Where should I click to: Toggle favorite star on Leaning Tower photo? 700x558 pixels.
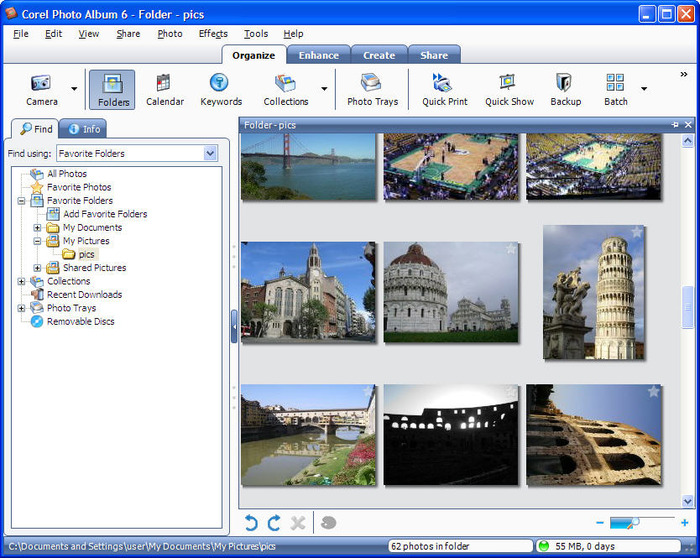(637, 232)
